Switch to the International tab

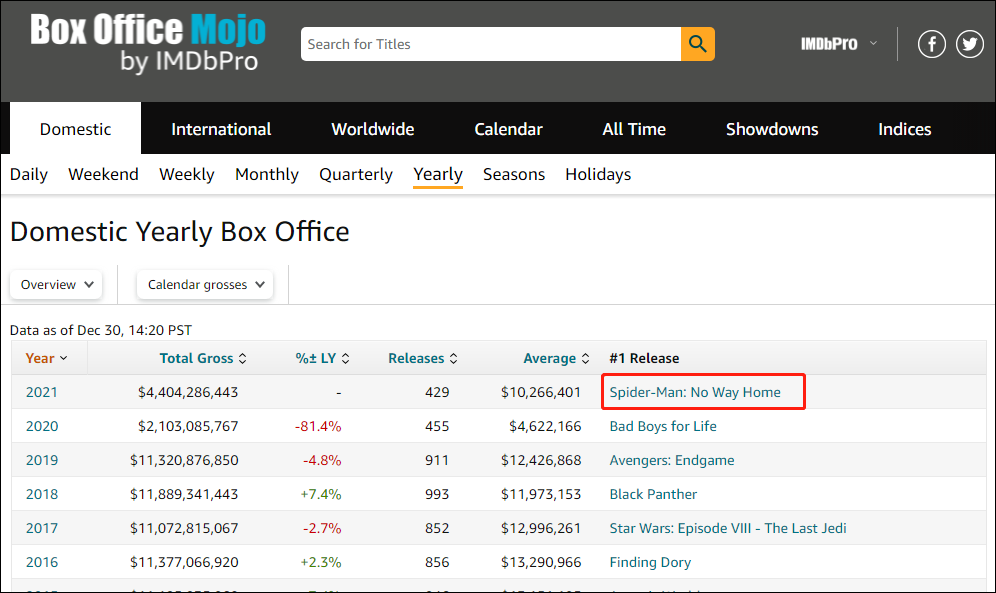(x=221, y=129)
